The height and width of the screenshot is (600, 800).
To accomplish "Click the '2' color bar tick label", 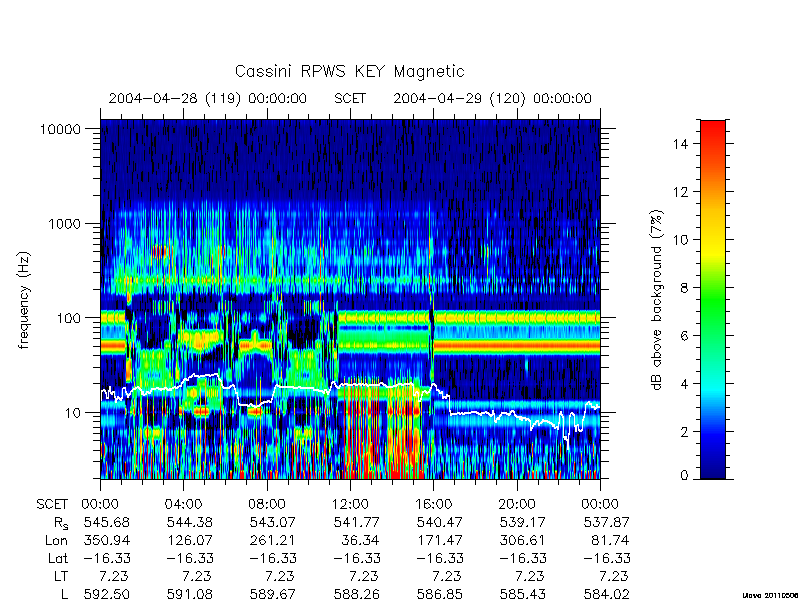I will click(x=684, y=432).
